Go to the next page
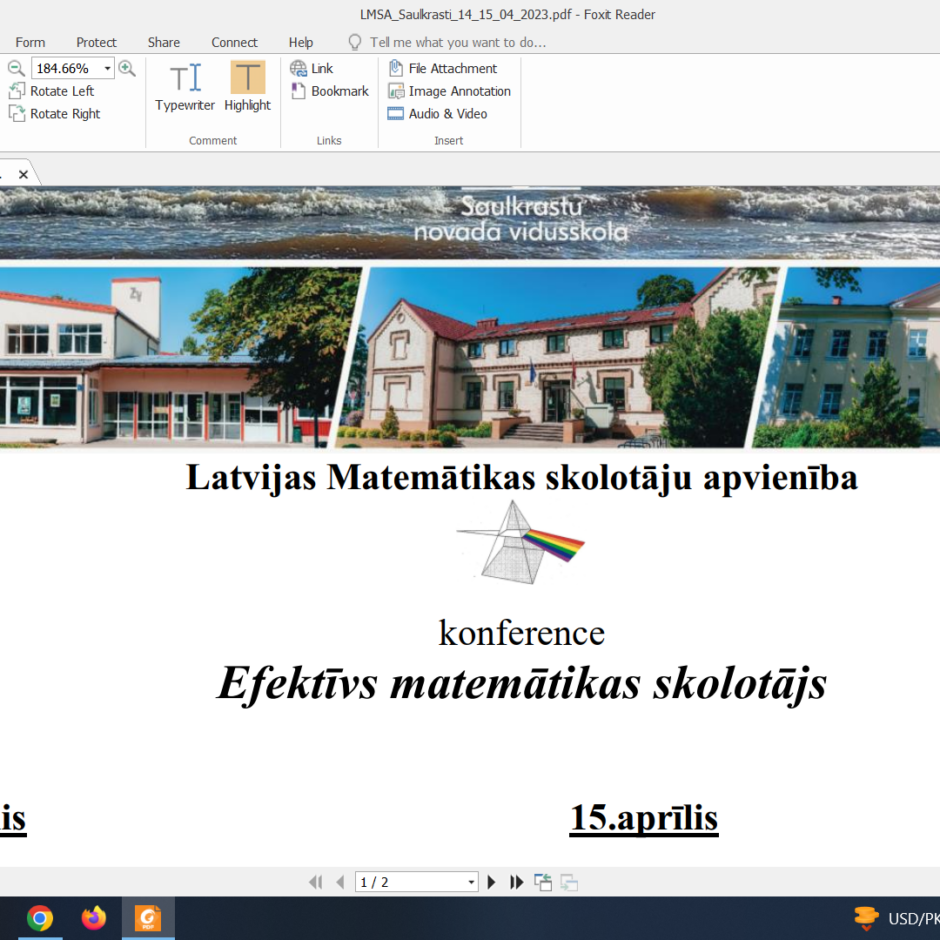The height and width of the screenshot is (940, 940). coord(491,882)
